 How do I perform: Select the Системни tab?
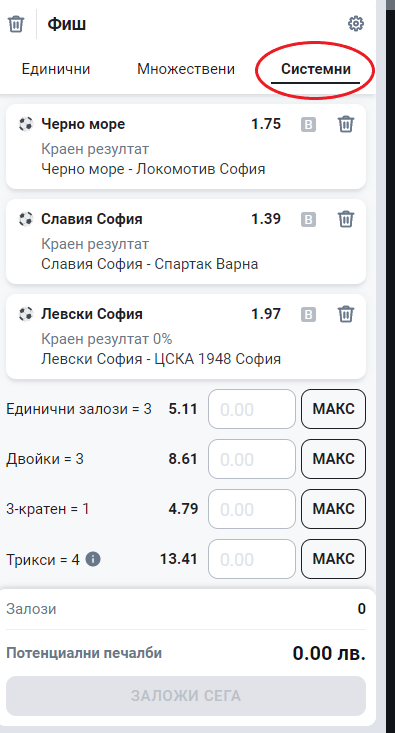point(316,70)
